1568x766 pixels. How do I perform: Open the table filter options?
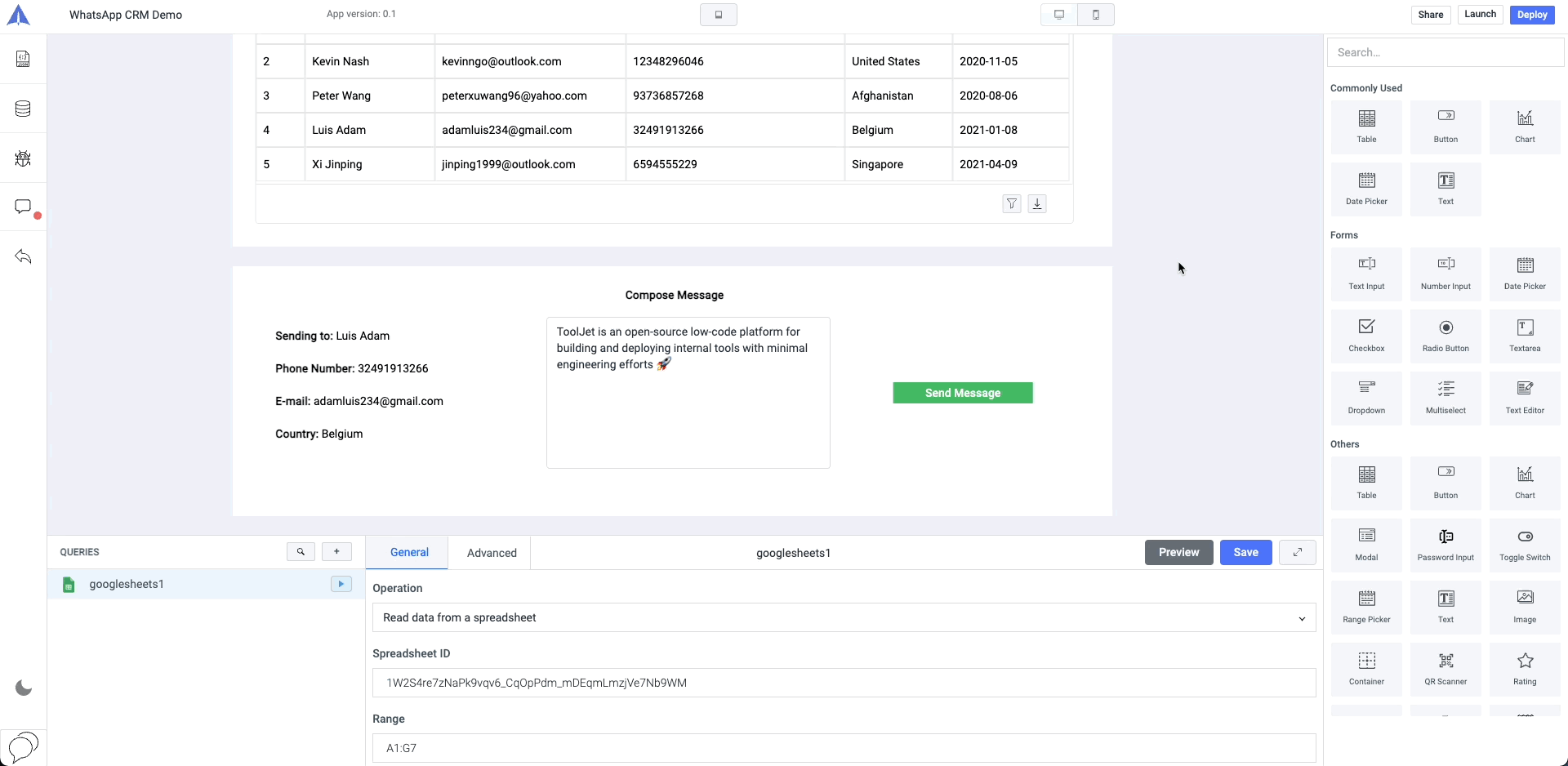coord(1011,203)
